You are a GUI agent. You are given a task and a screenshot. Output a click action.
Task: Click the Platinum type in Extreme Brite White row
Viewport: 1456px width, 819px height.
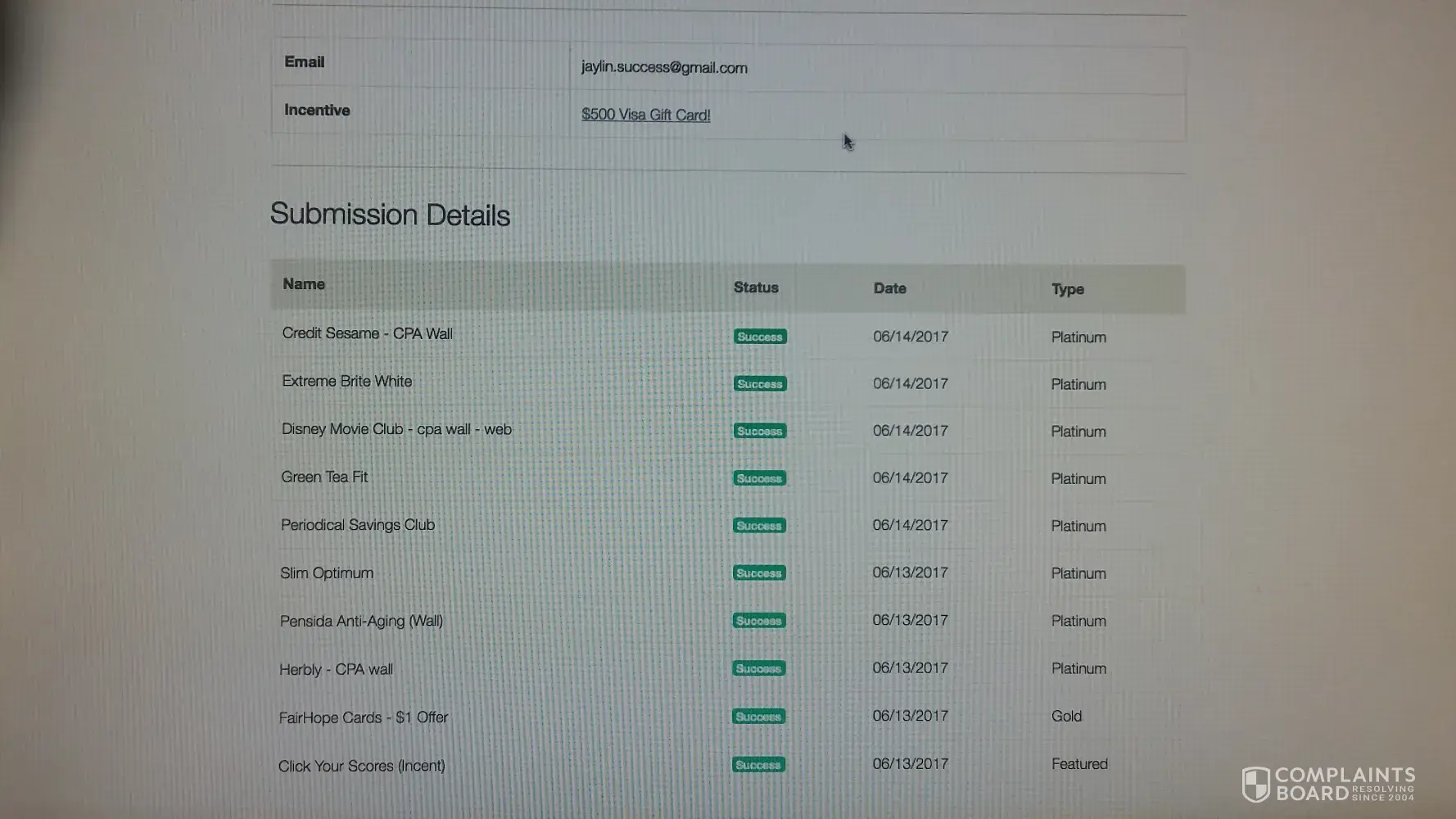[1078, 384]
